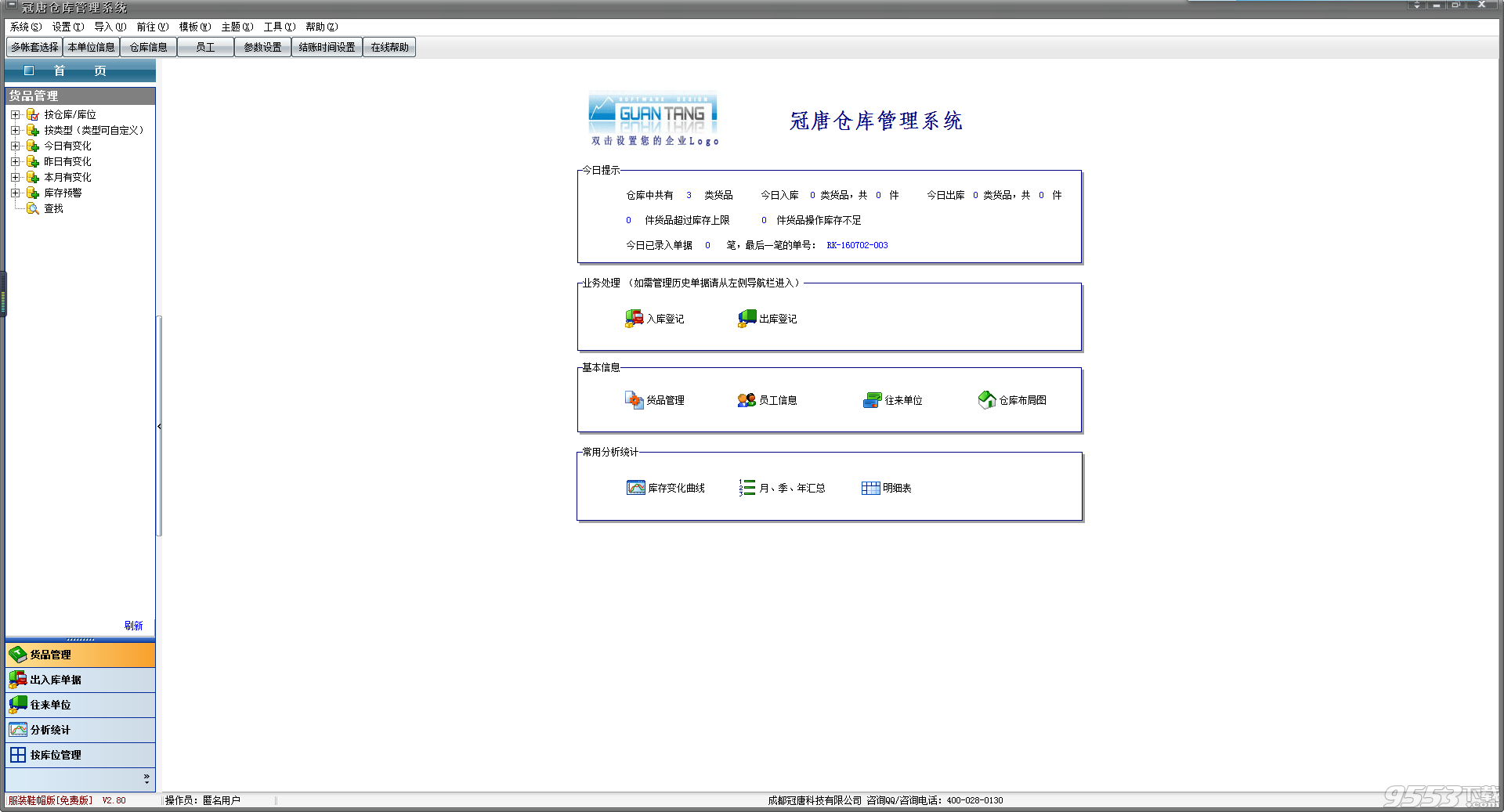Screen dimensions: 1504x812
Task: Click the 货品管理 icon in bottom navigation
Action: pos(18,655)
